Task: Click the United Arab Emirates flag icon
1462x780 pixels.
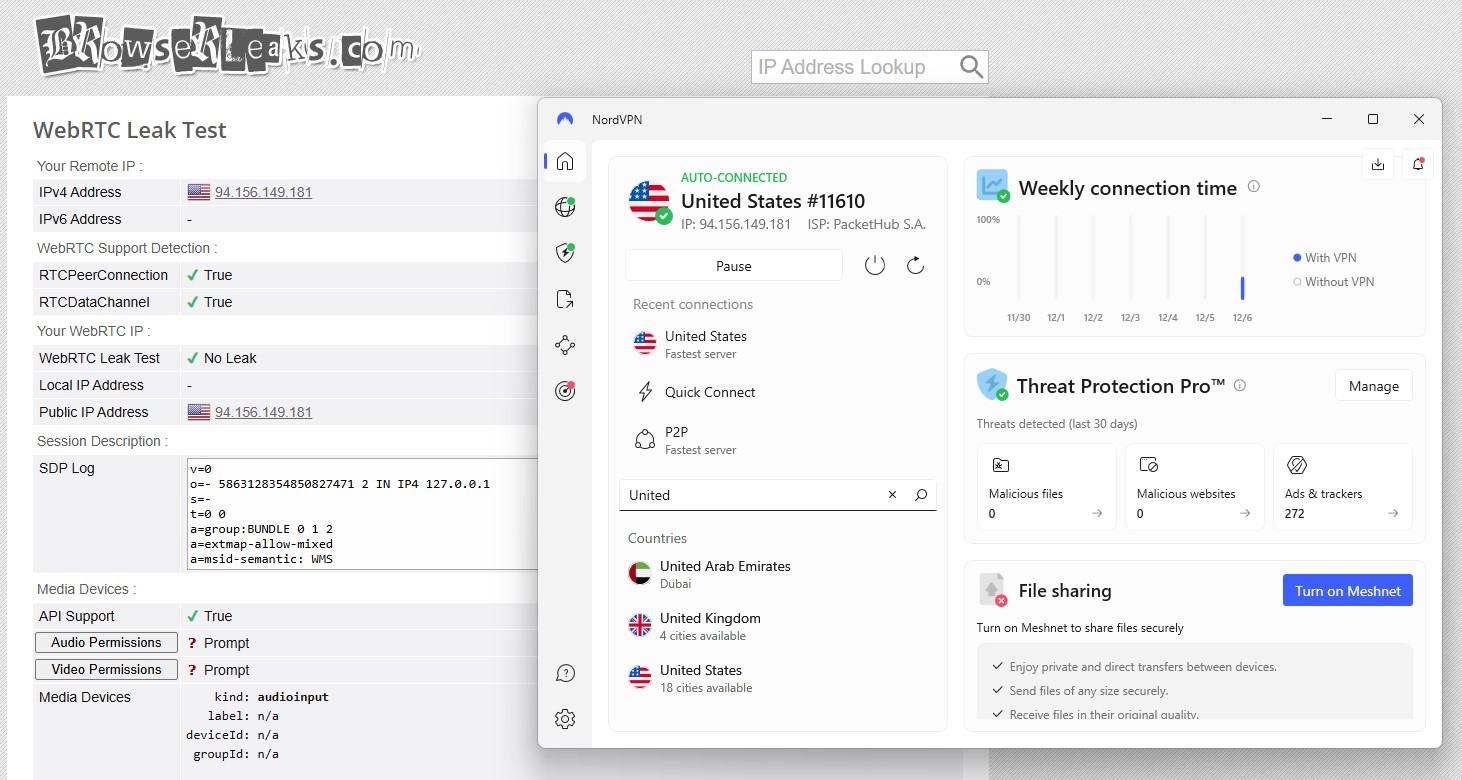Action: click(x=640, y=574)
